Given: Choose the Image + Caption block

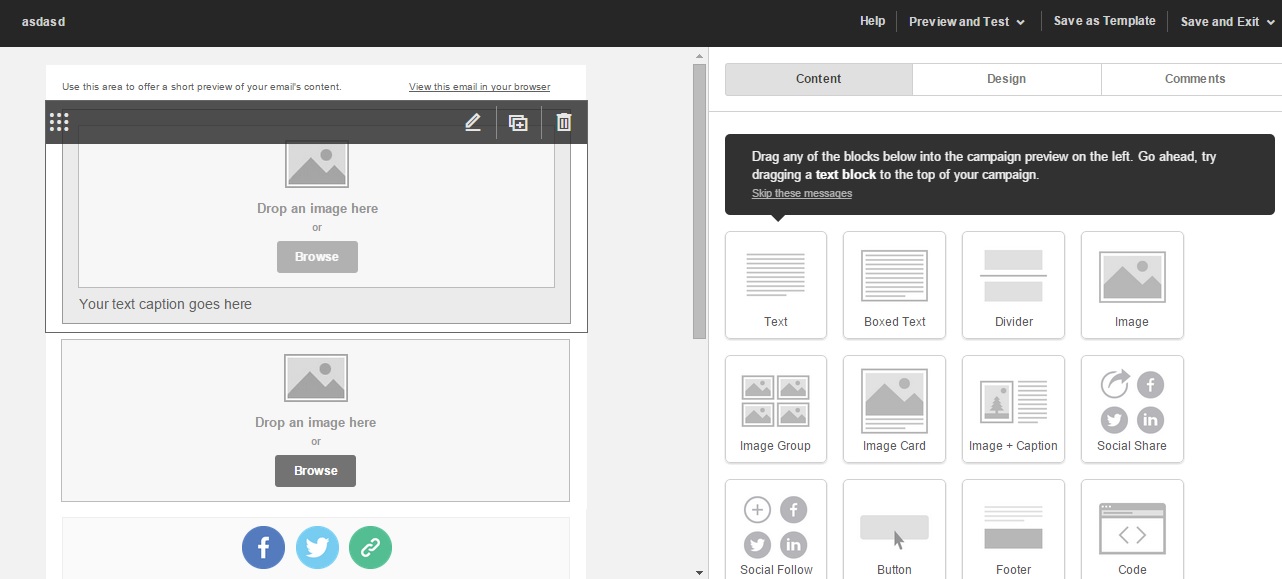Looking at the screenshot, I should click(x=1013, y=409).
